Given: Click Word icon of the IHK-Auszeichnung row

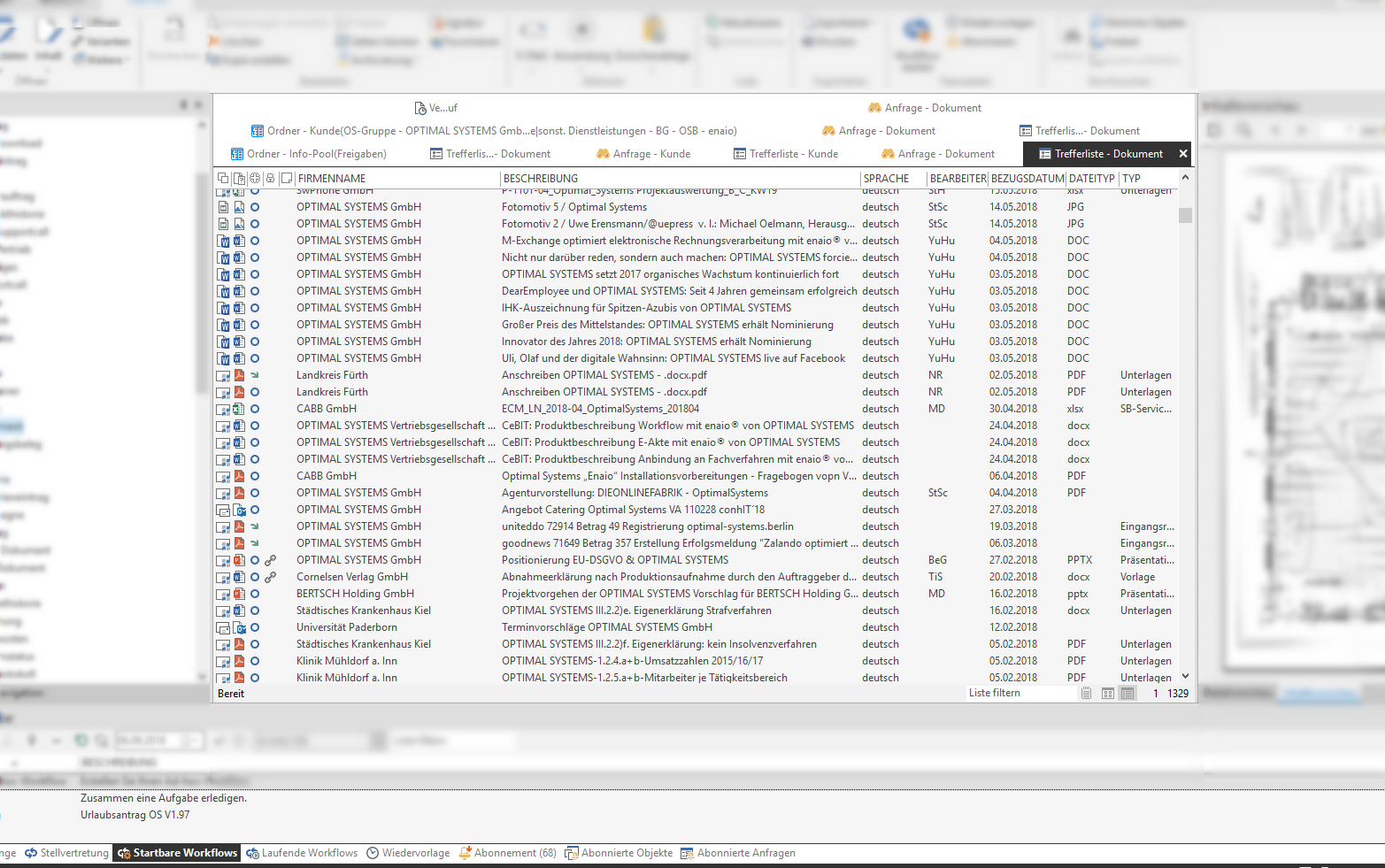Looking at the screenshot, I should 239,308.
